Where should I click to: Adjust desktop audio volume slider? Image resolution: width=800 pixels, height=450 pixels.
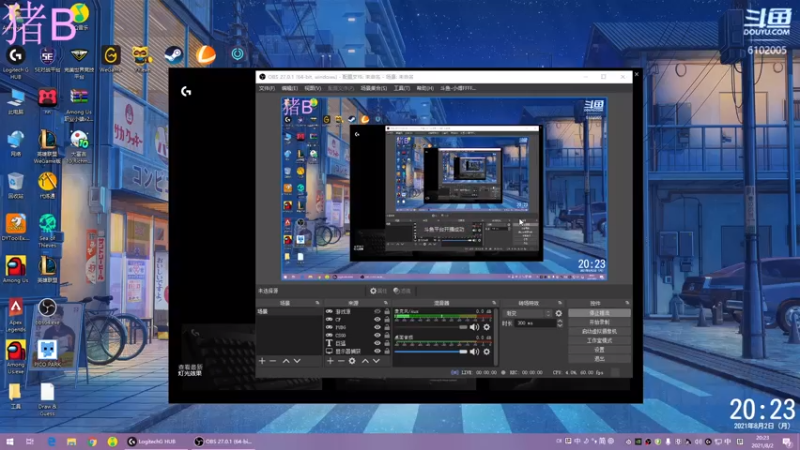tap(431, 352)
